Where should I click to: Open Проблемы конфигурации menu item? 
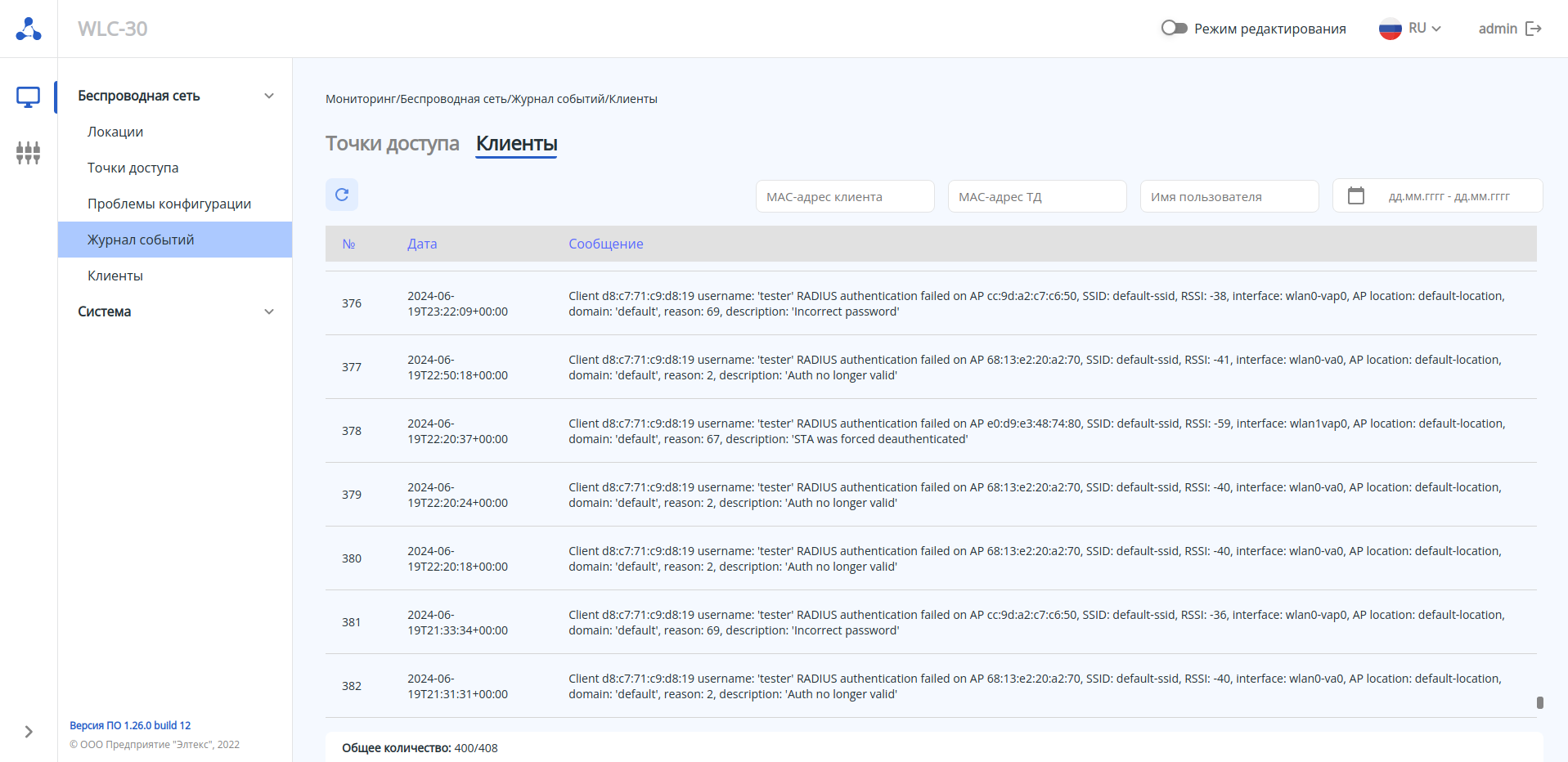click(169, 204)
